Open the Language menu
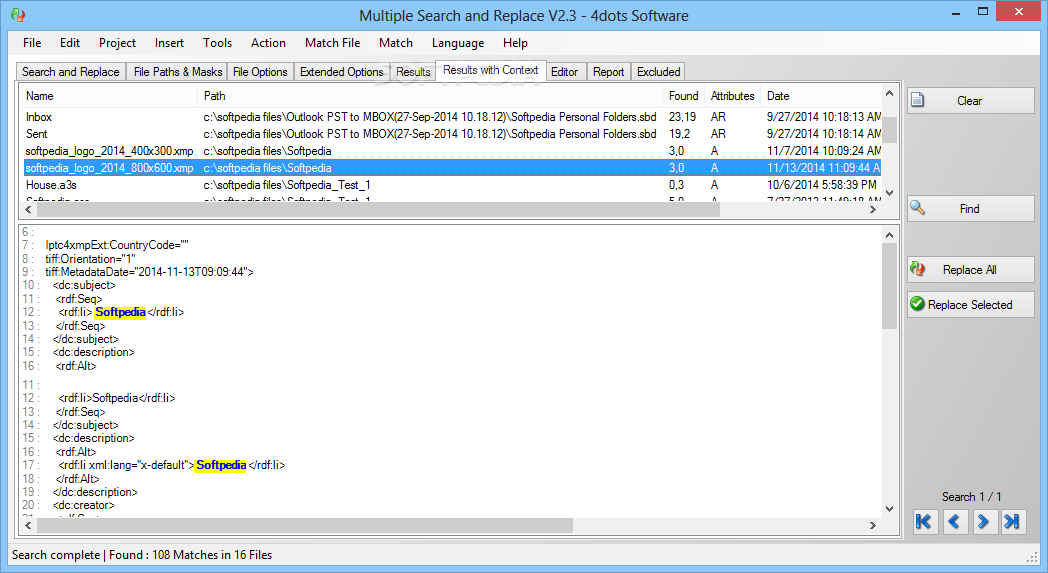The width and height of the screenshot is (1048, 573). (x=458, y=43)
